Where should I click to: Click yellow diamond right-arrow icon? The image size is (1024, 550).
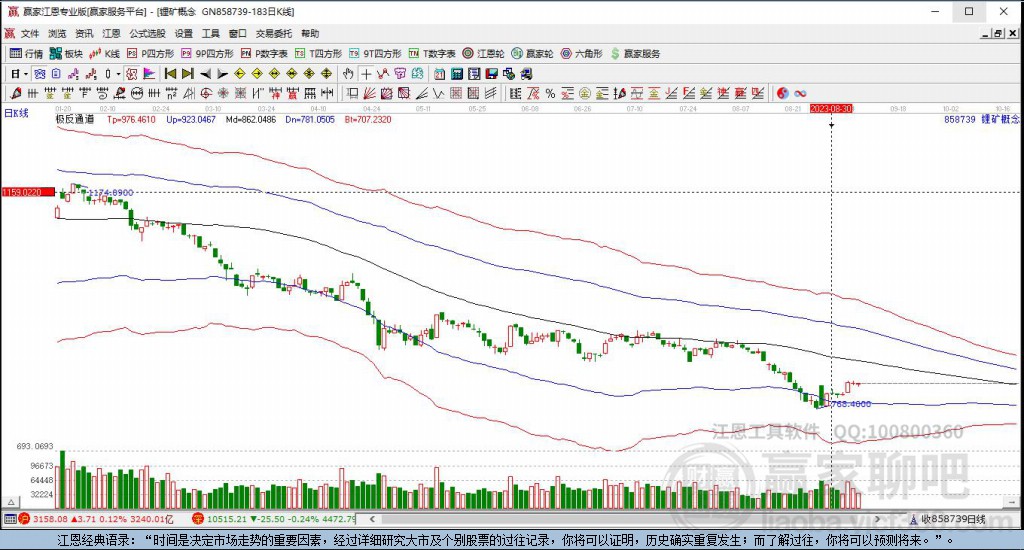pos(257,74)
